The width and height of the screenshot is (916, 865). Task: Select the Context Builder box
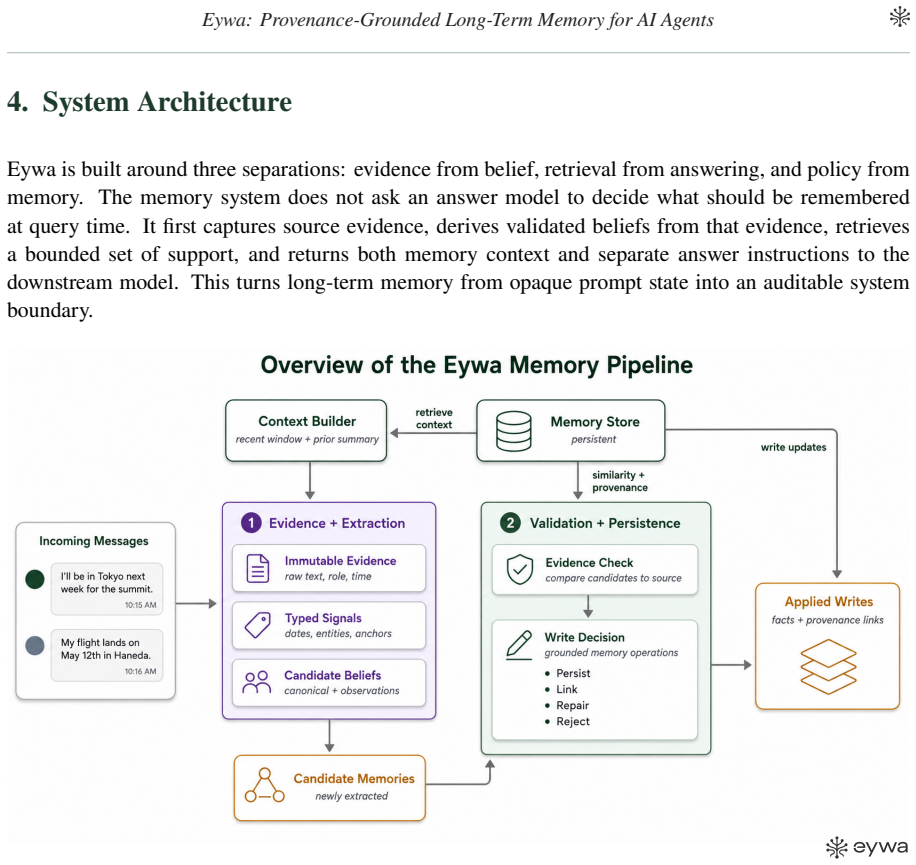click(306, 430)
